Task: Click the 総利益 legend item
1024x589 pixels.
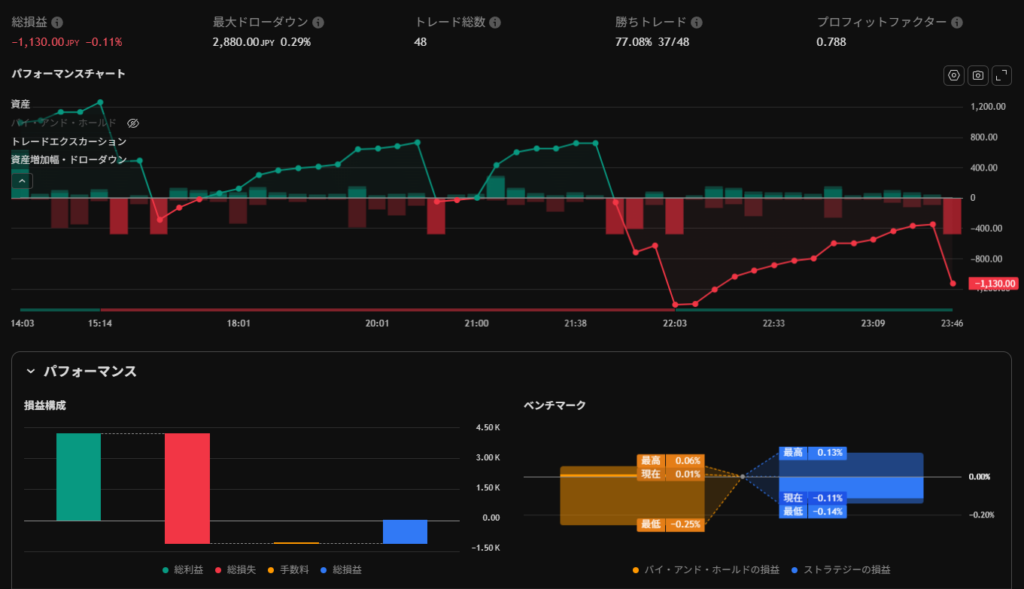Action: (x=183, y=570)
